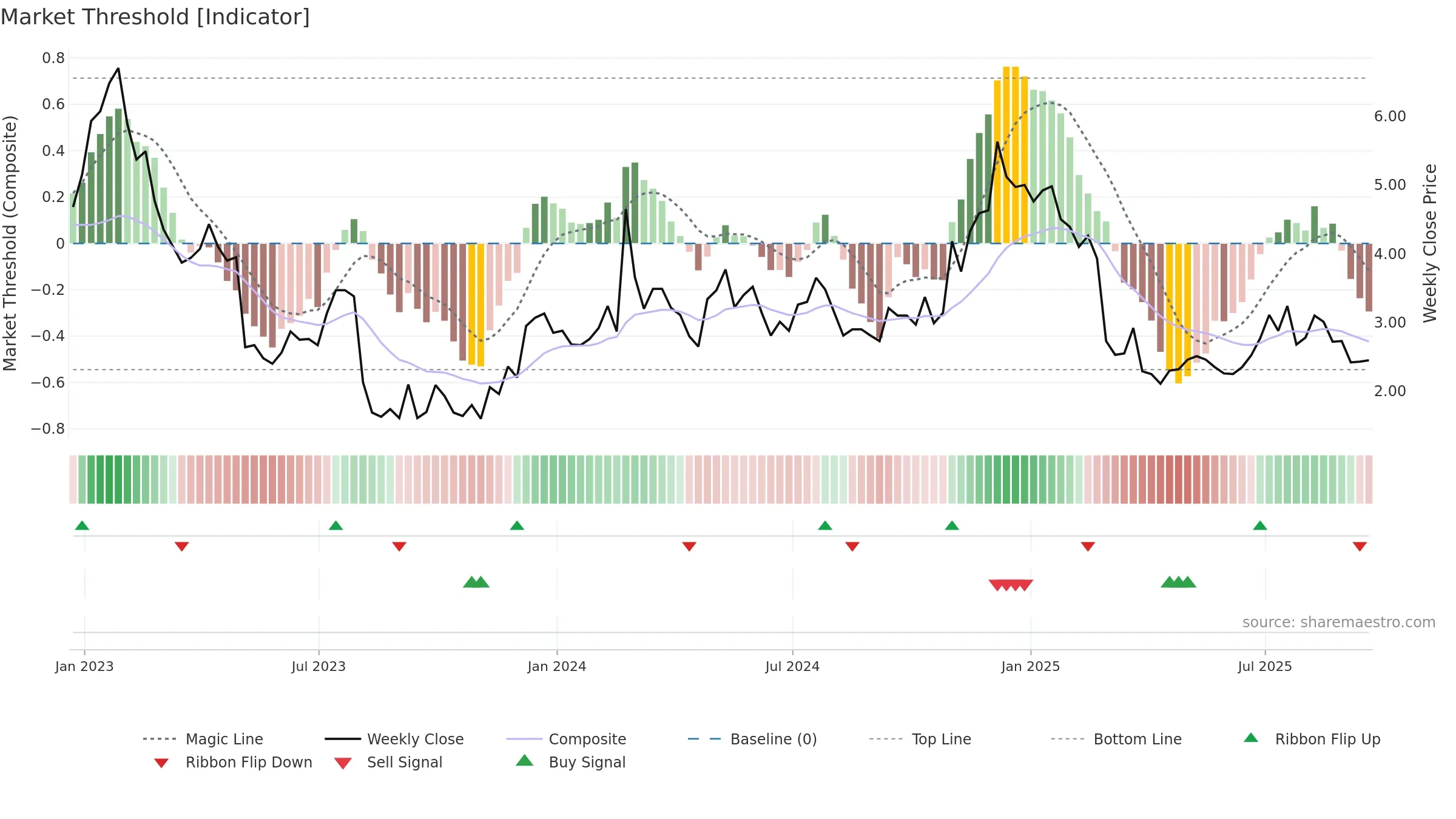
Task: Toggle the Buy Signal legend entry
Action: (x=570, y=762)
